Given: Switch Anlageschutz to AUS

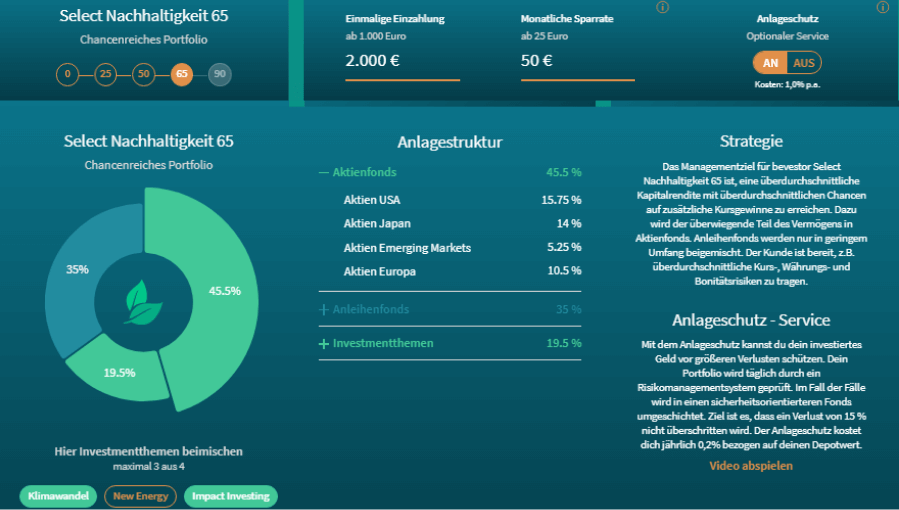Looking at the screenshot, I should coord(804,63).
